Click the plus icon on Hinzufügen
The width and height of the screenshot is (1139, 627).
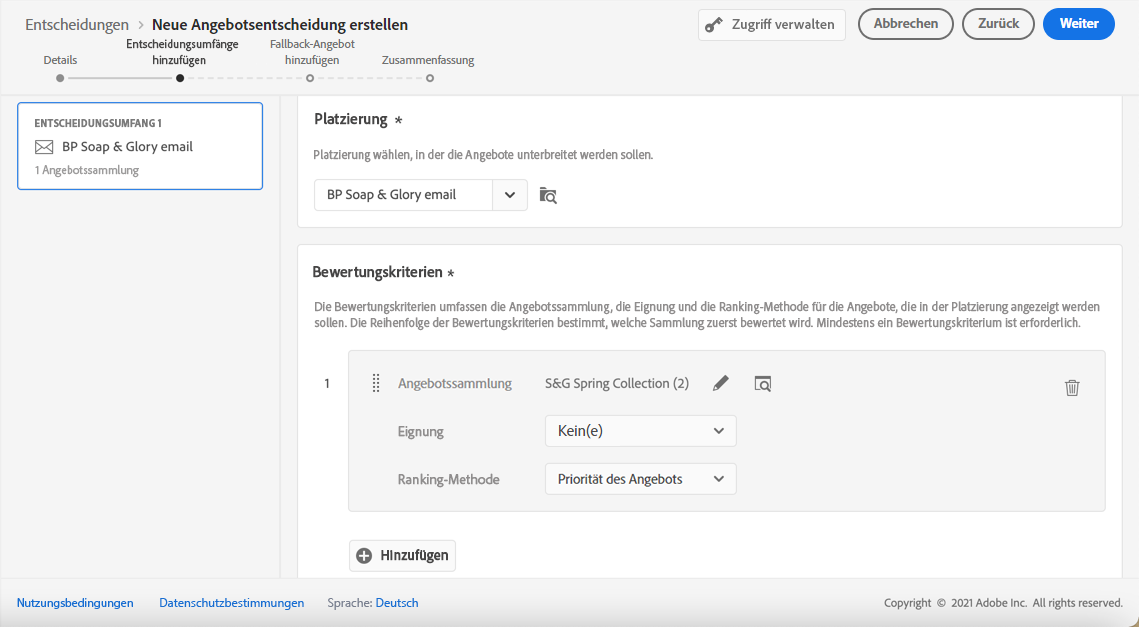(x=364, y=556)
